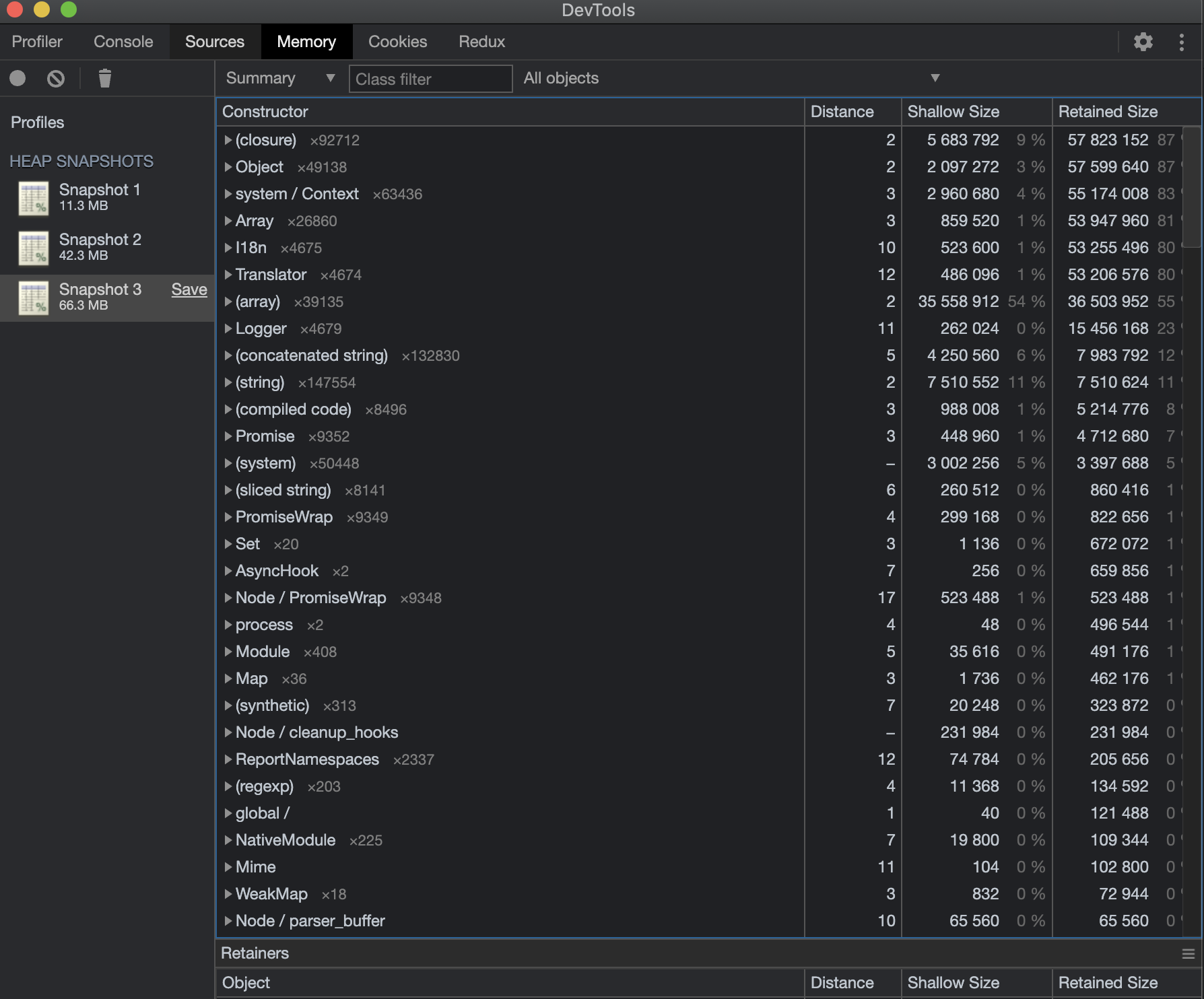Expand the I18n constructor row
This screenshot has width=1204, height=999.
point(228,248)
